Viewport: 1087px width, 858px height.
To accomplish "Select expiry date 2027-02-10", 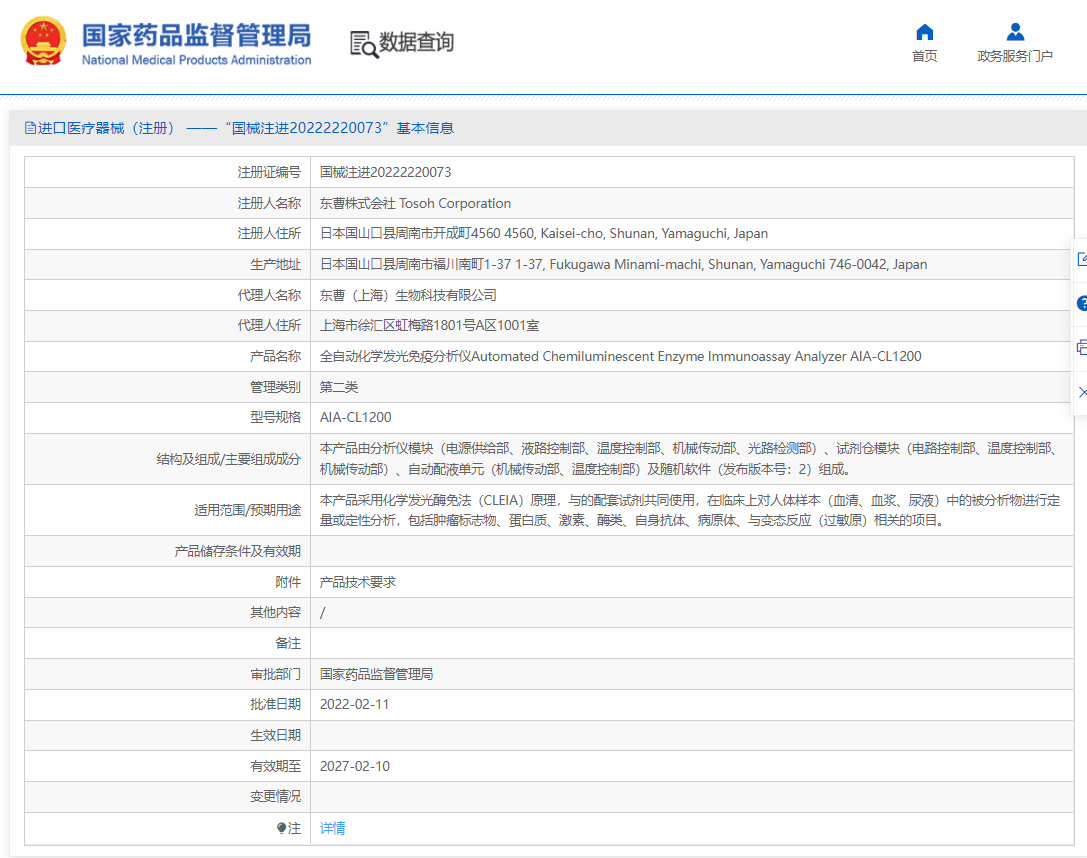I will [x=354, y=766].
